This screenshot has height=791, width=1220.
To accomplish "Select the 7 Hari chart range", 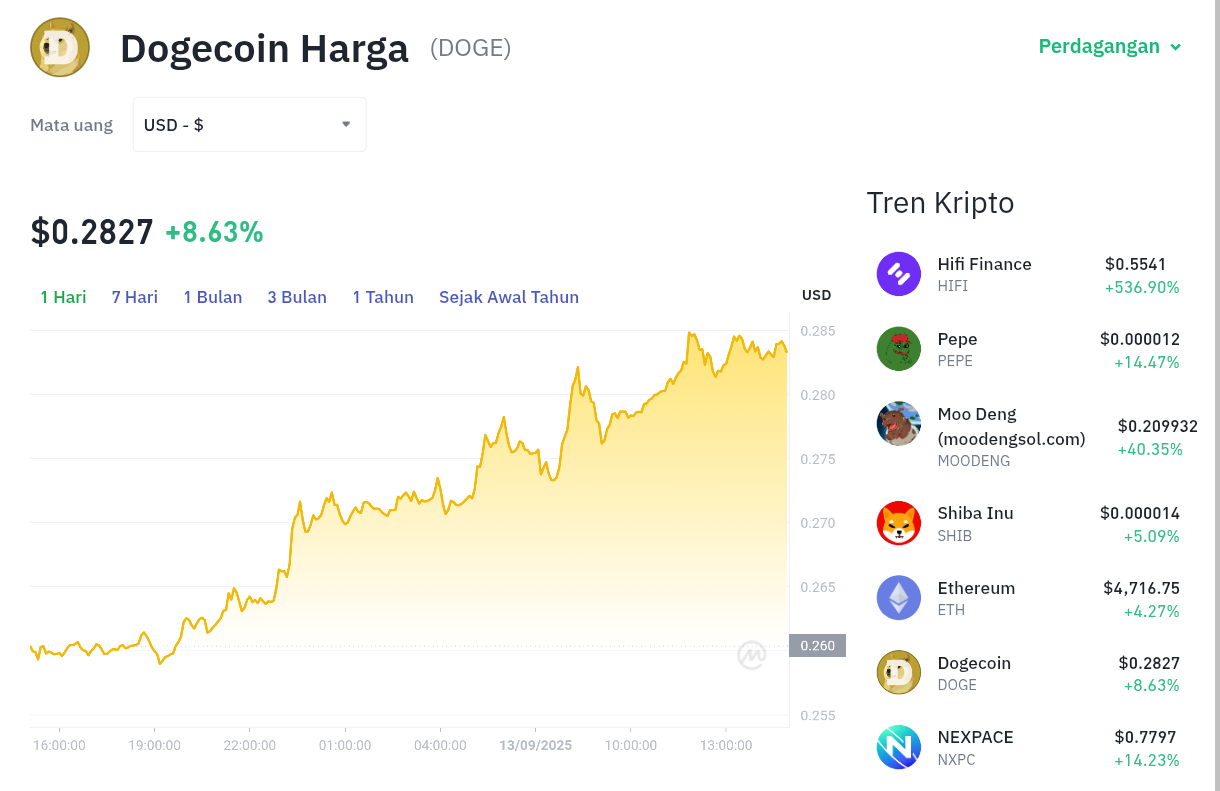I will (x=135, y=297).
